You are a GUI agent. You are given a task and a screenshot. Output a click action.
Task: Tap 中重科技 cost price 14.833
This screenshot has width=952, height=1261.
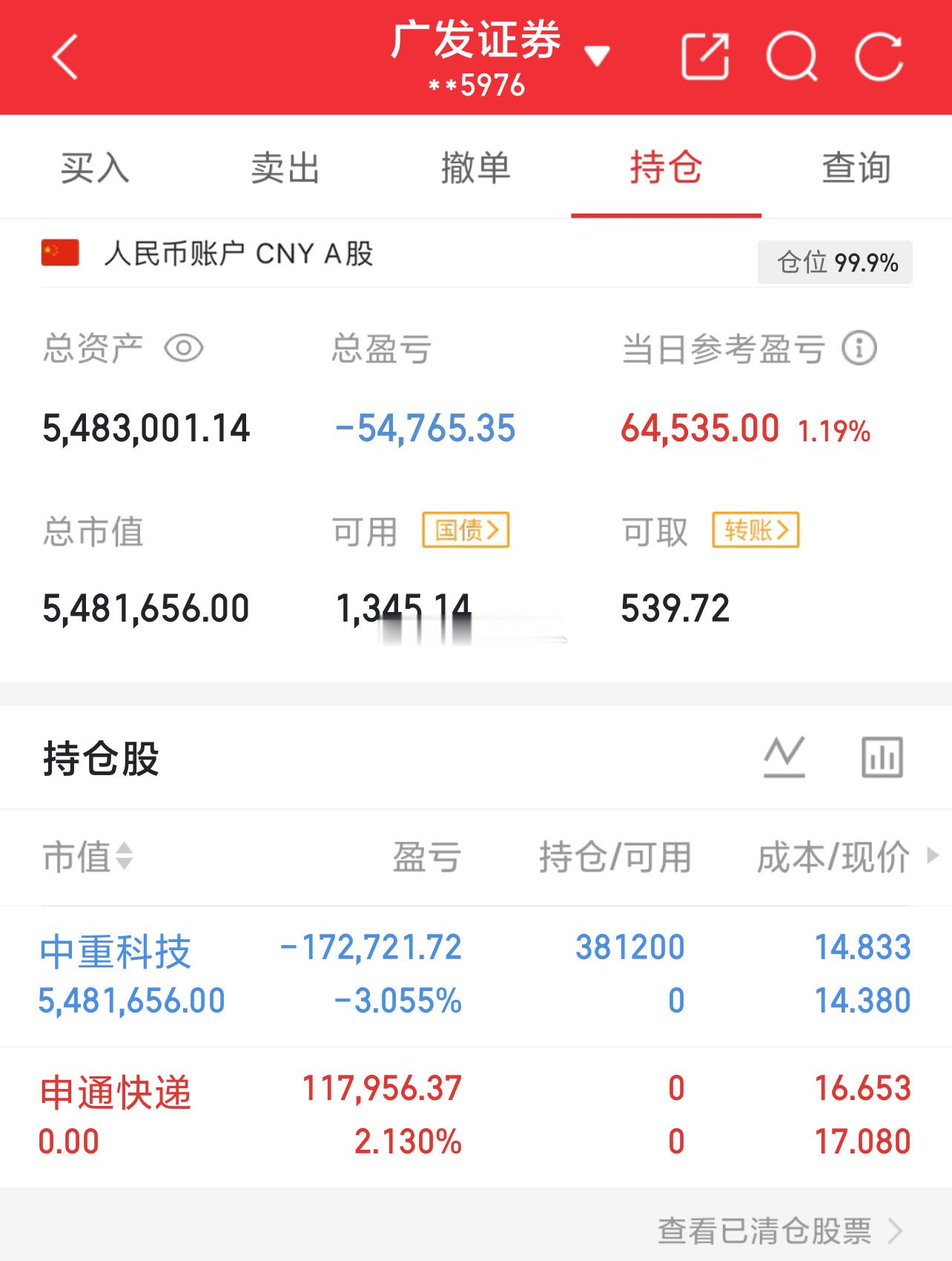pyautogui.click(x=863, y=947)
